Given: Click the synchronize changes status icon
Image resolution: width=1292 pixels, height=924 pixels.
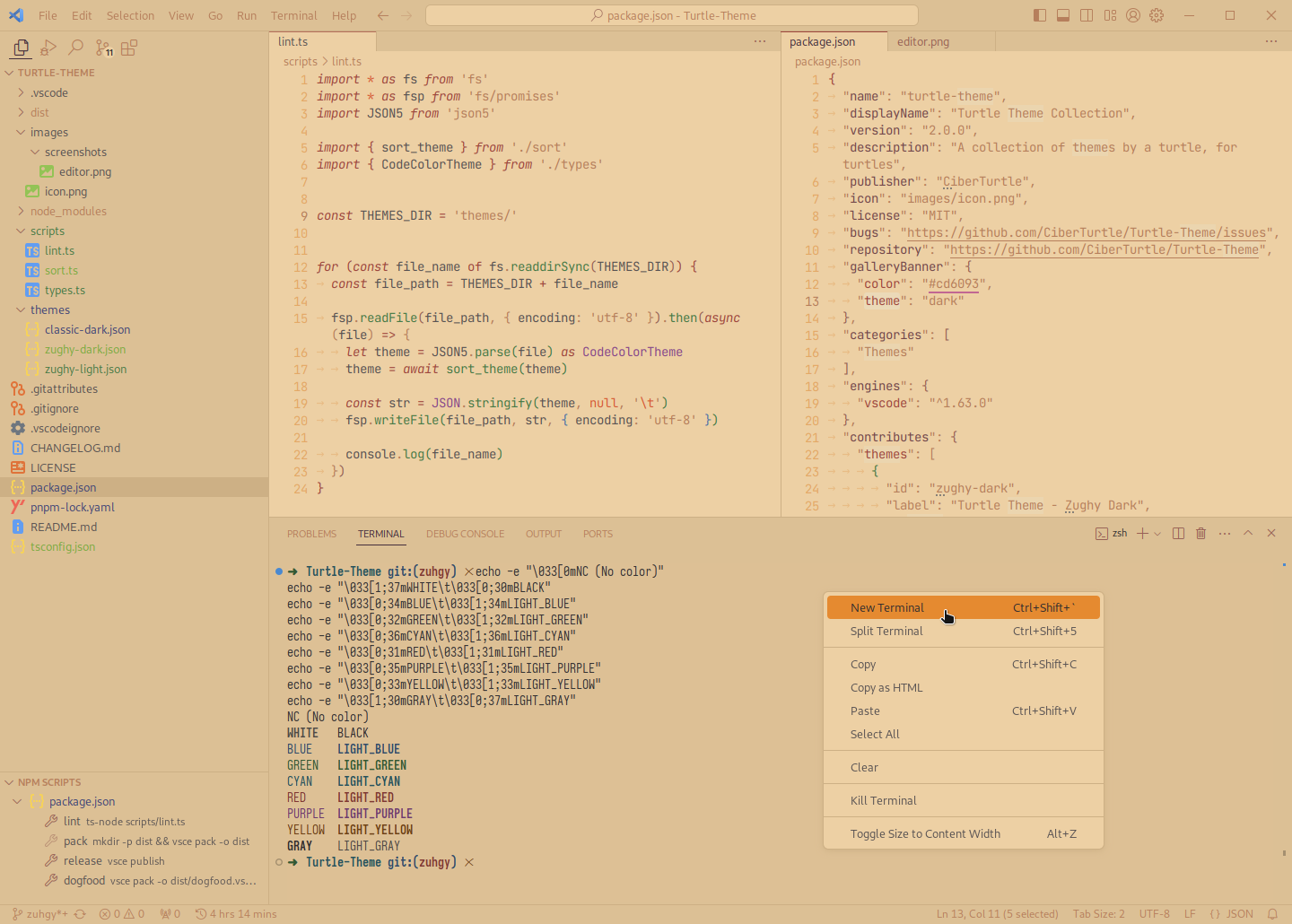Looking at the screenshot, I should coord(80,914).
